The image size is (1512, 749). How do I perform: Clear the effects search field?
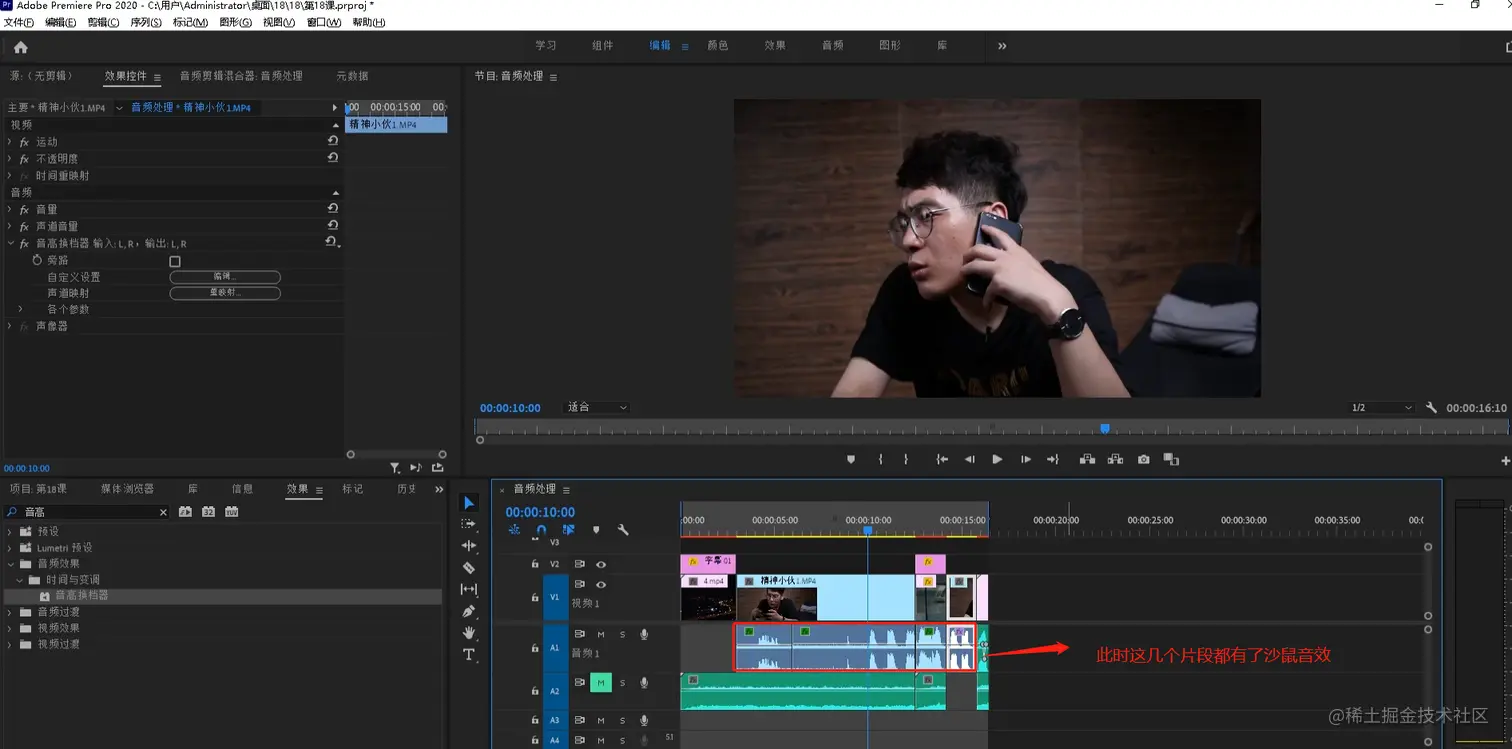(163, 512)
